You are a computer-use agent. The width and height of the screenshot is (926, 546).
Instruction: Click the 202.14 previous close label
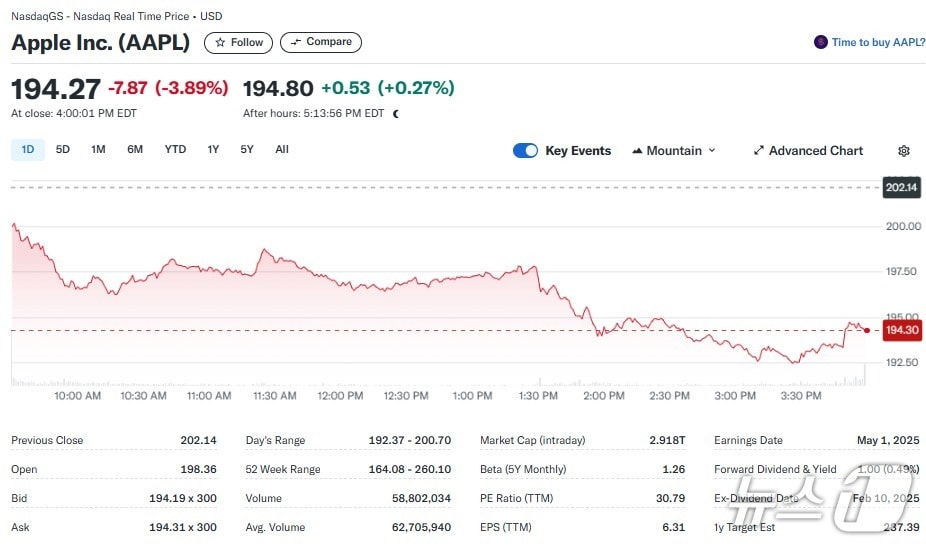(901, 188)
